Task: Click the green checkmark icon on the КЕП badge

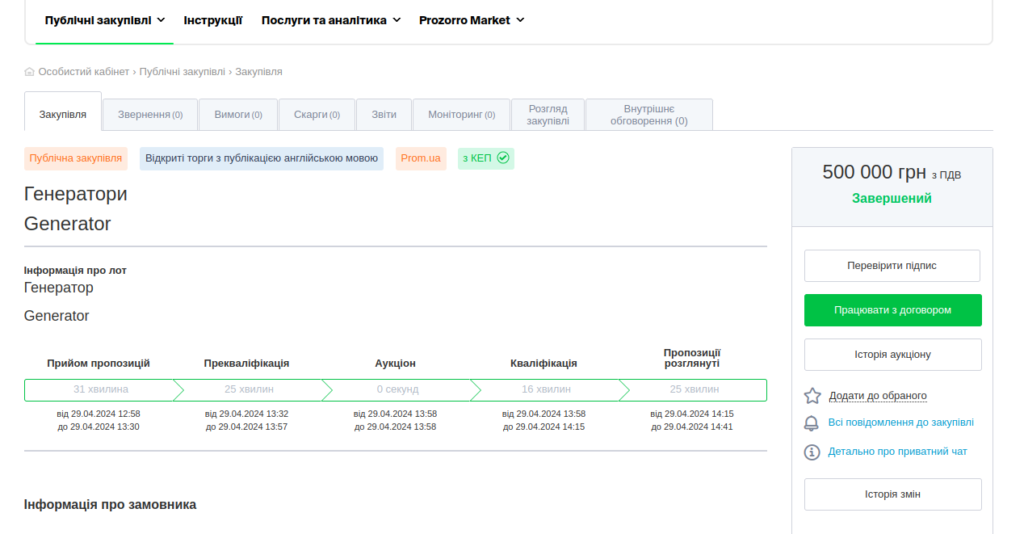Action: coord(503,158)
